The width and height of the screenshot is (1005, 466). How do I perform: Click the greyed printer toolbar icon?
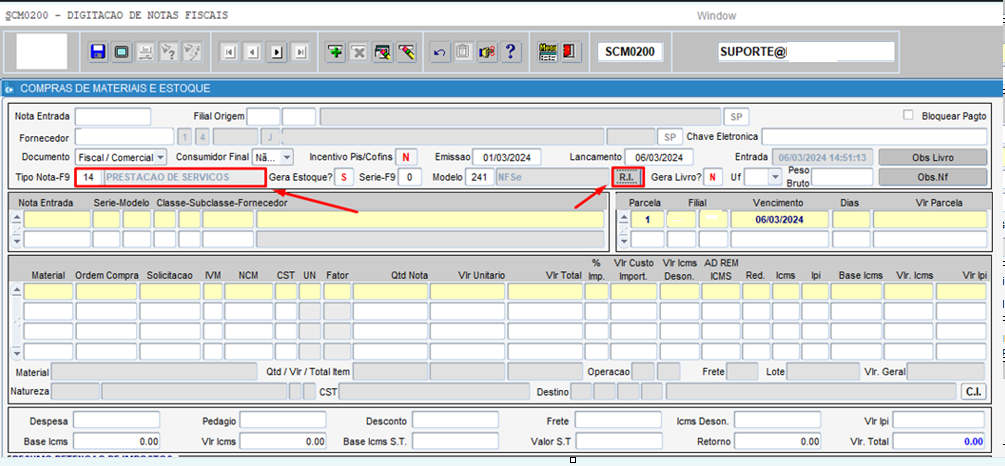tap(145, 52)
